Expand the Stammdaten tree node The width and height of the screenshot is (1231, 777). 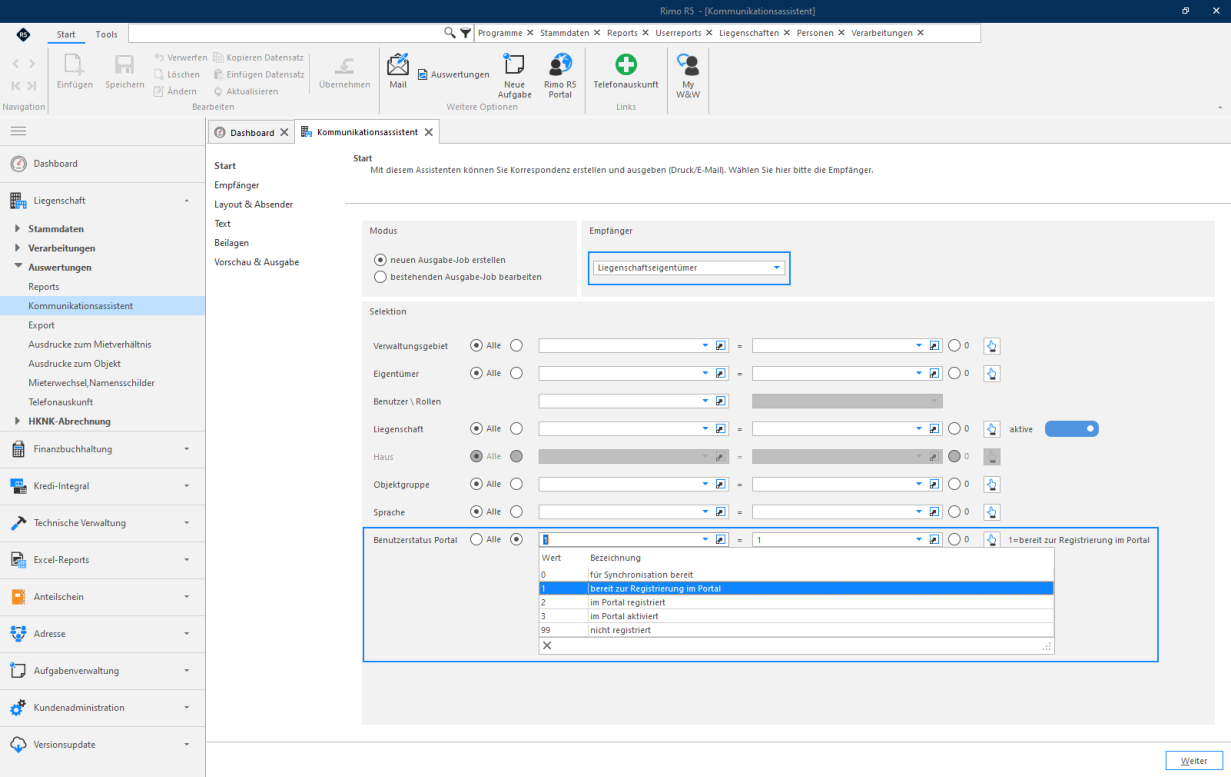[18, 229]
